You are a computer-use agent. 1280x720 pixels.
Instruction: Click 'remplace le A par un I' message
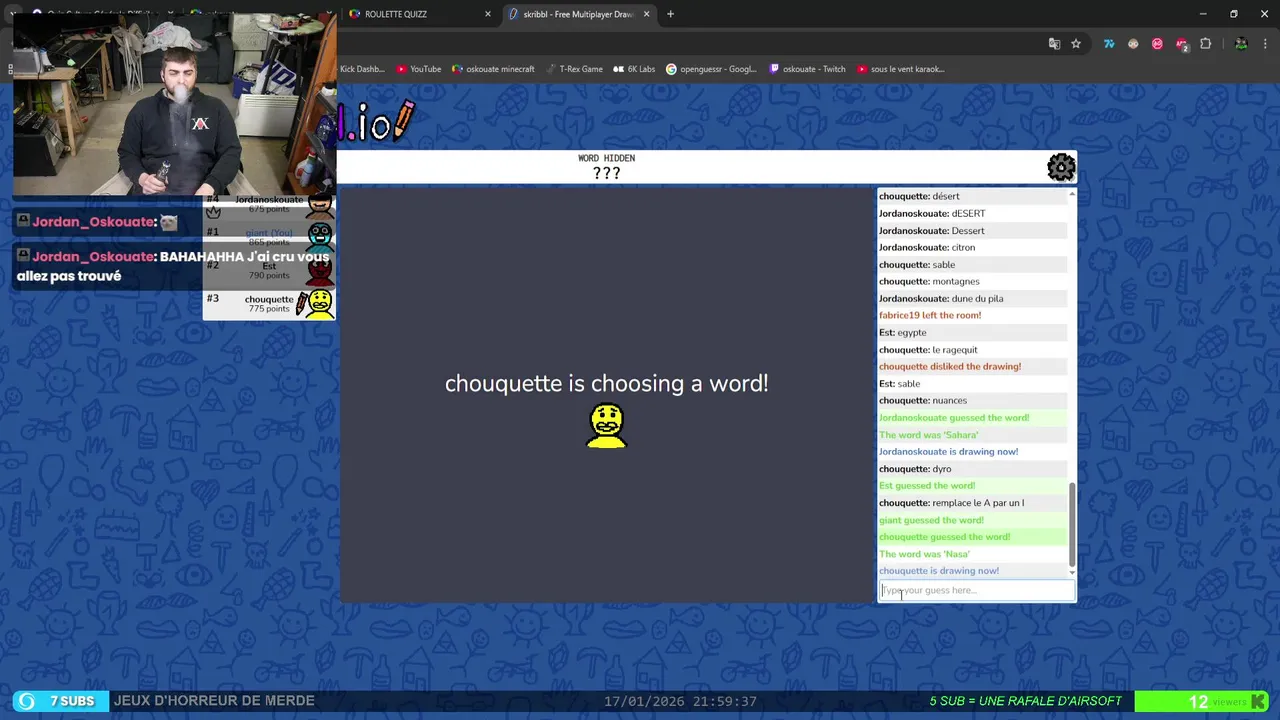coord(951,503)
